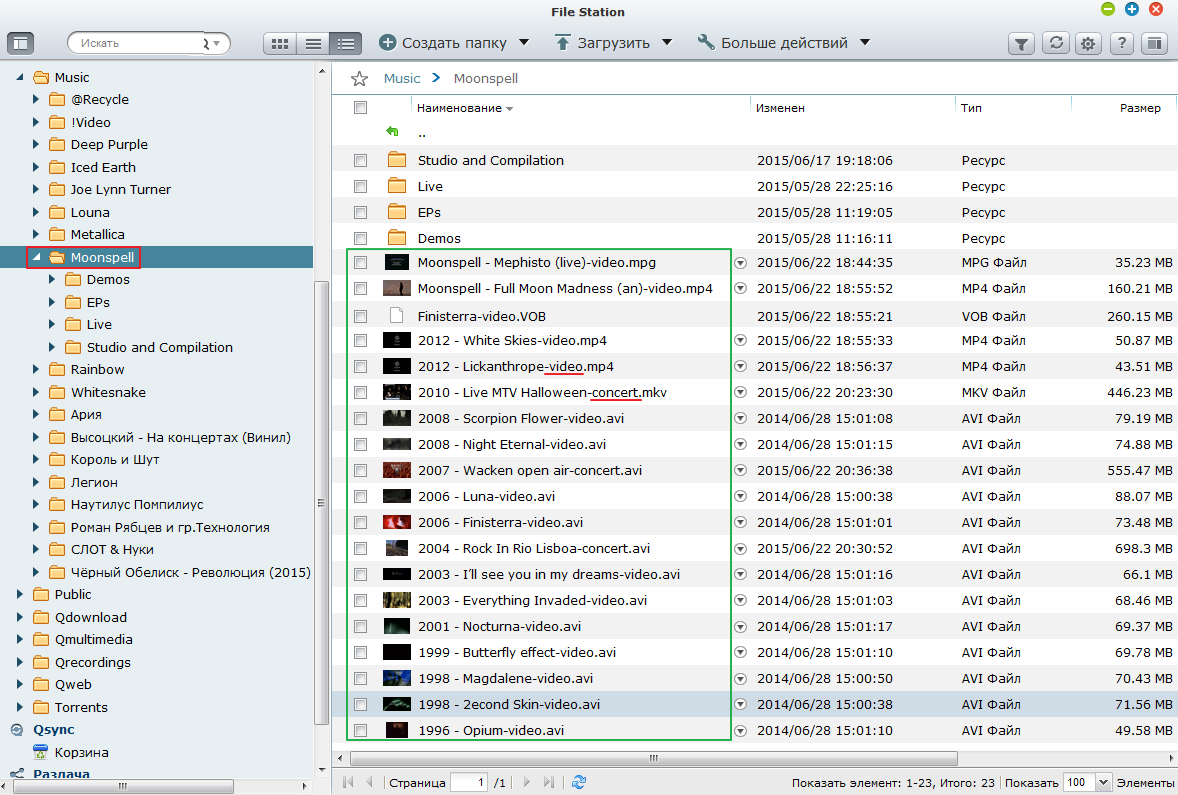Check 2008 - Scorpion Flower-video.avi
1178x795 pixels.
point(361,419)
